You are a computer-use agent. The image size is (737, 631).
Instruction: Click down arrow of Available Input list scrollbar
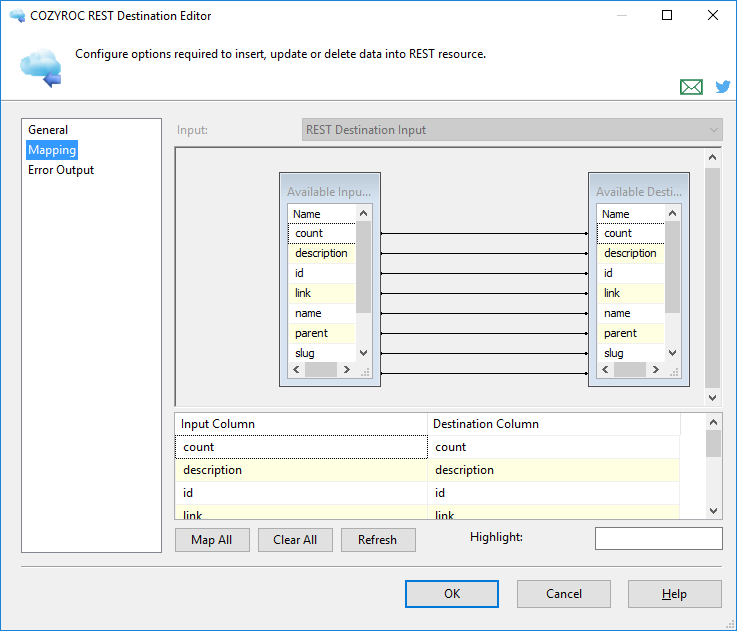[x=363, y=353]
